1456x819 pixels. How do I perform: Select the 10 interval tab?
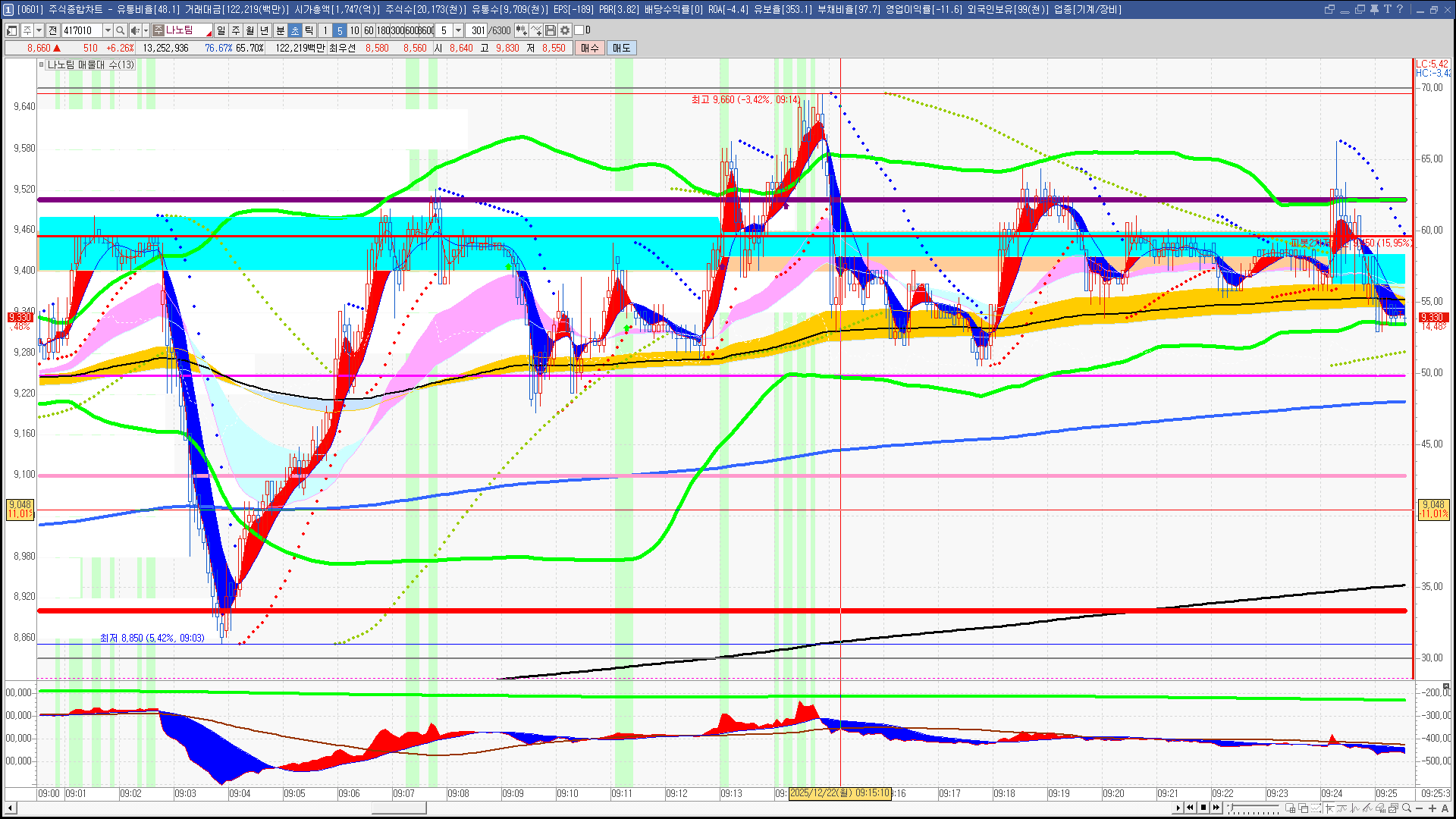click(354, 30)
